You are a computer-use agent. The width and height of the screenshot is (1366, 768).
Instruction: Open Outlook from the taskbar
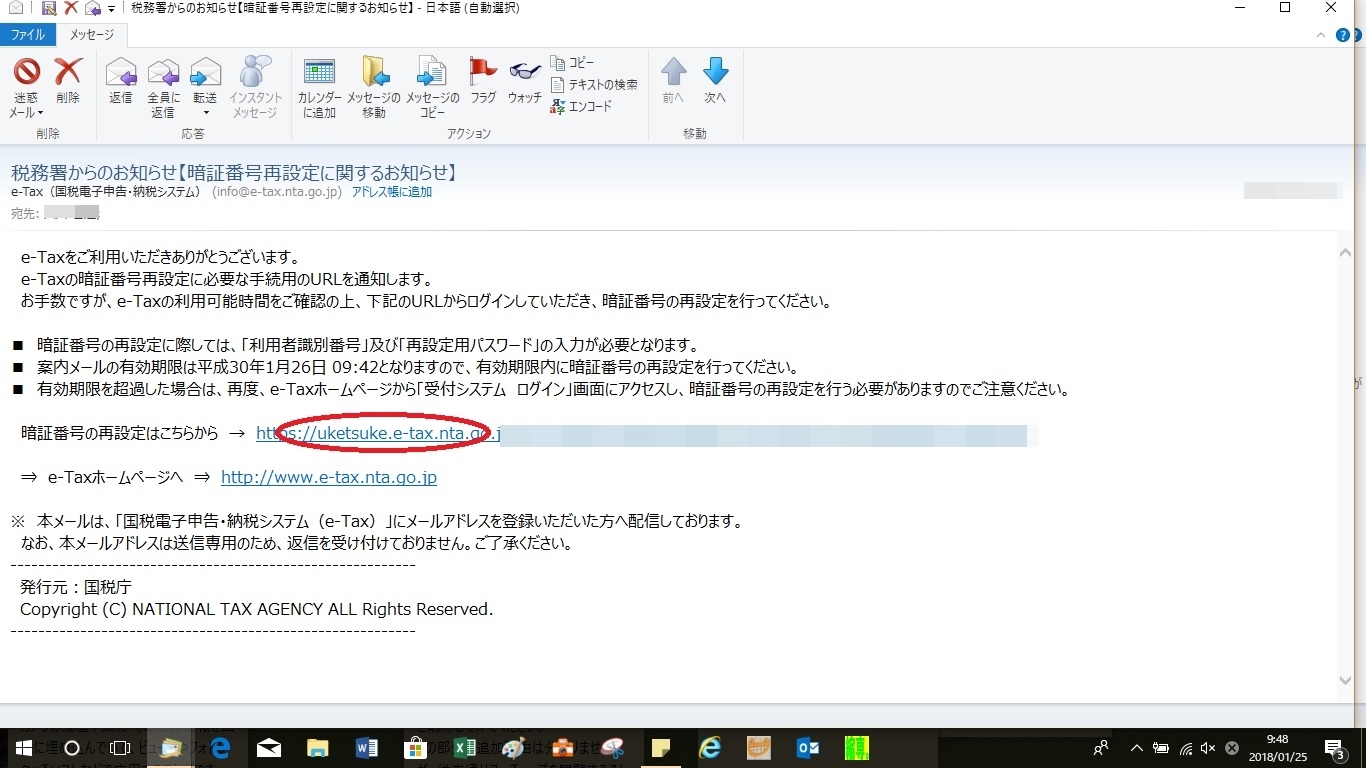[x=807, y=748]
